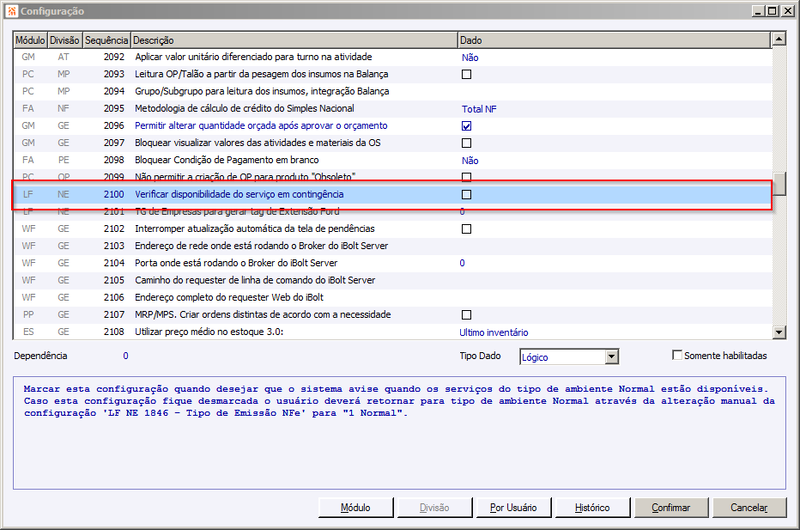Open the Histórico button
800x530 pixels.
(x=592, y=508)
